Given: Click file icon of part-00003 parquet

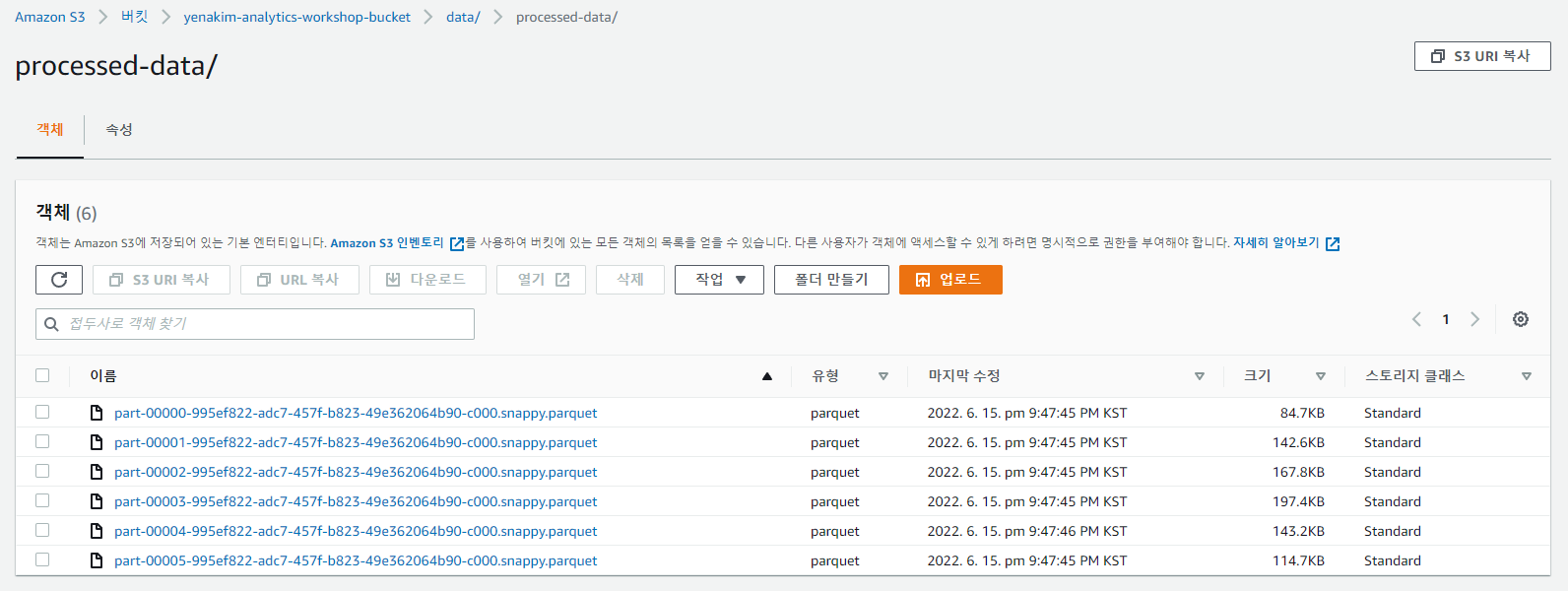Looking at the screenshot, I should (x=97, y=501).
